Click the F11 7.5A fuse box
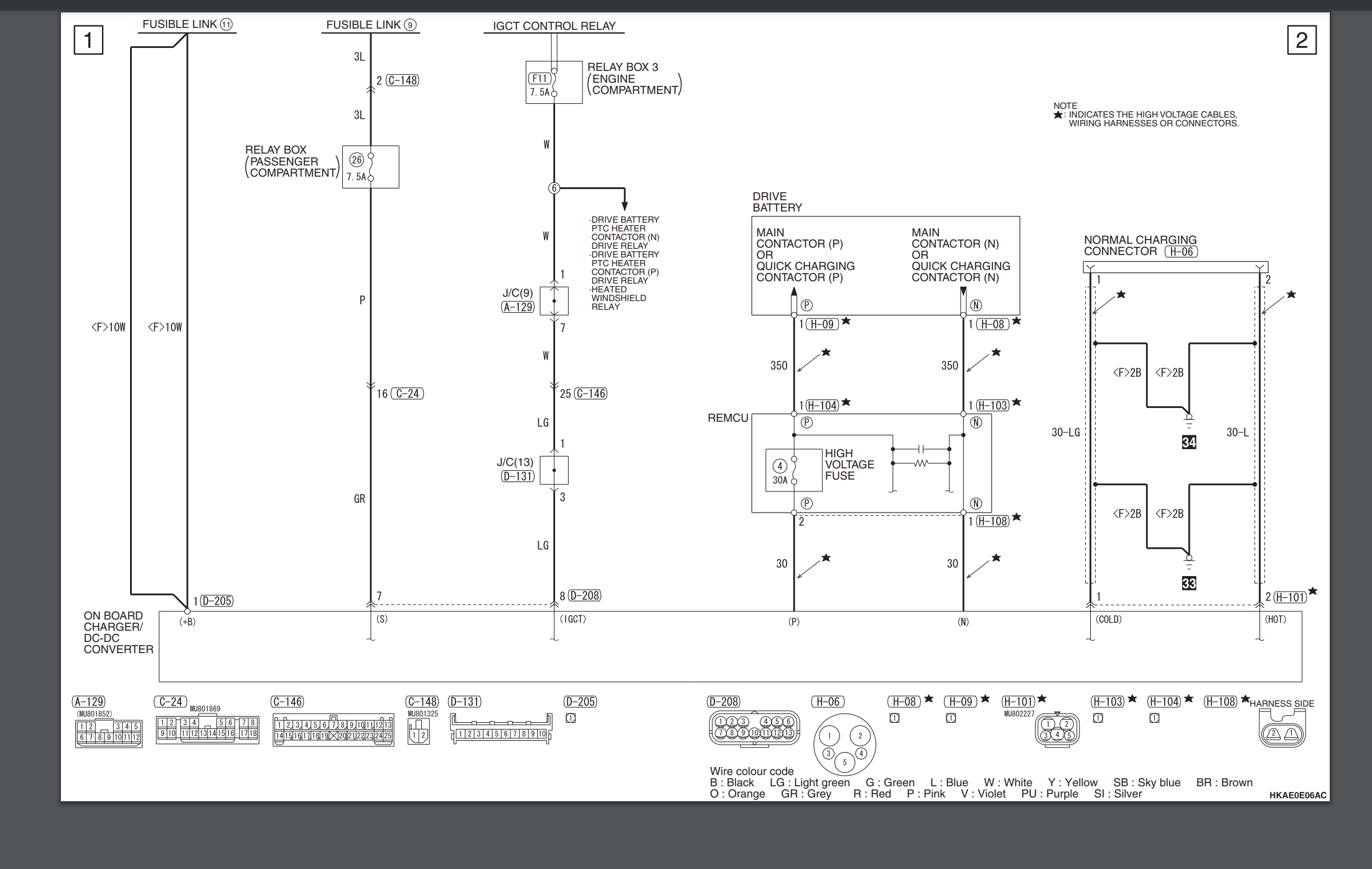1372x869 pixels. (554, 83)
